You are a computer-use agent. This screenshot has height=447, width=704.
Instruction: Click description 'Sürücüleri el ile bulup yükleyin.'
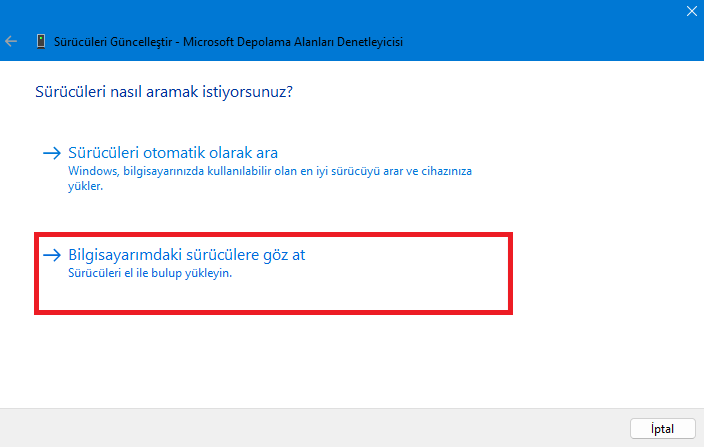(150, 273)
